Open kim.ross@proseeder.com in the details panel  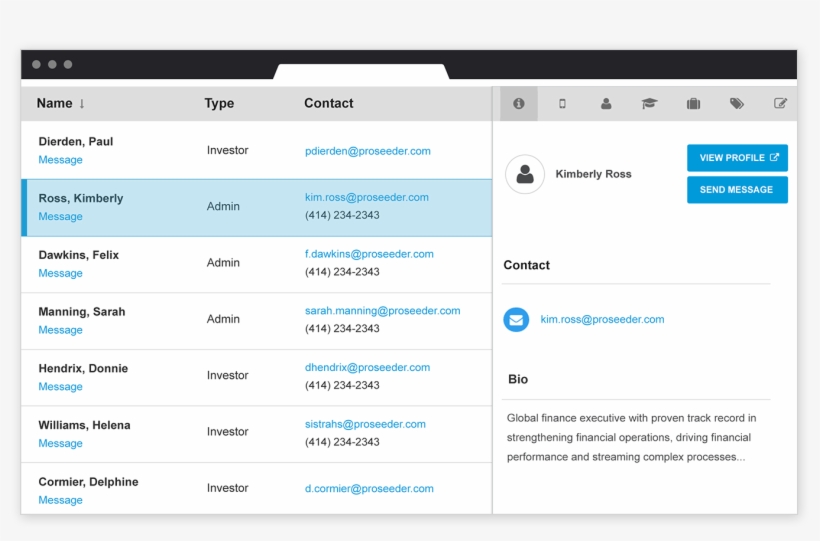(x=602, y=319)
